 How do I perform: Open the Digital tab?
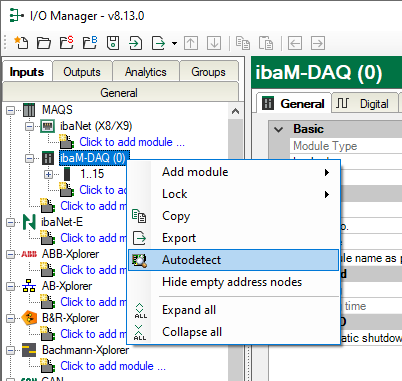point(365,104)
